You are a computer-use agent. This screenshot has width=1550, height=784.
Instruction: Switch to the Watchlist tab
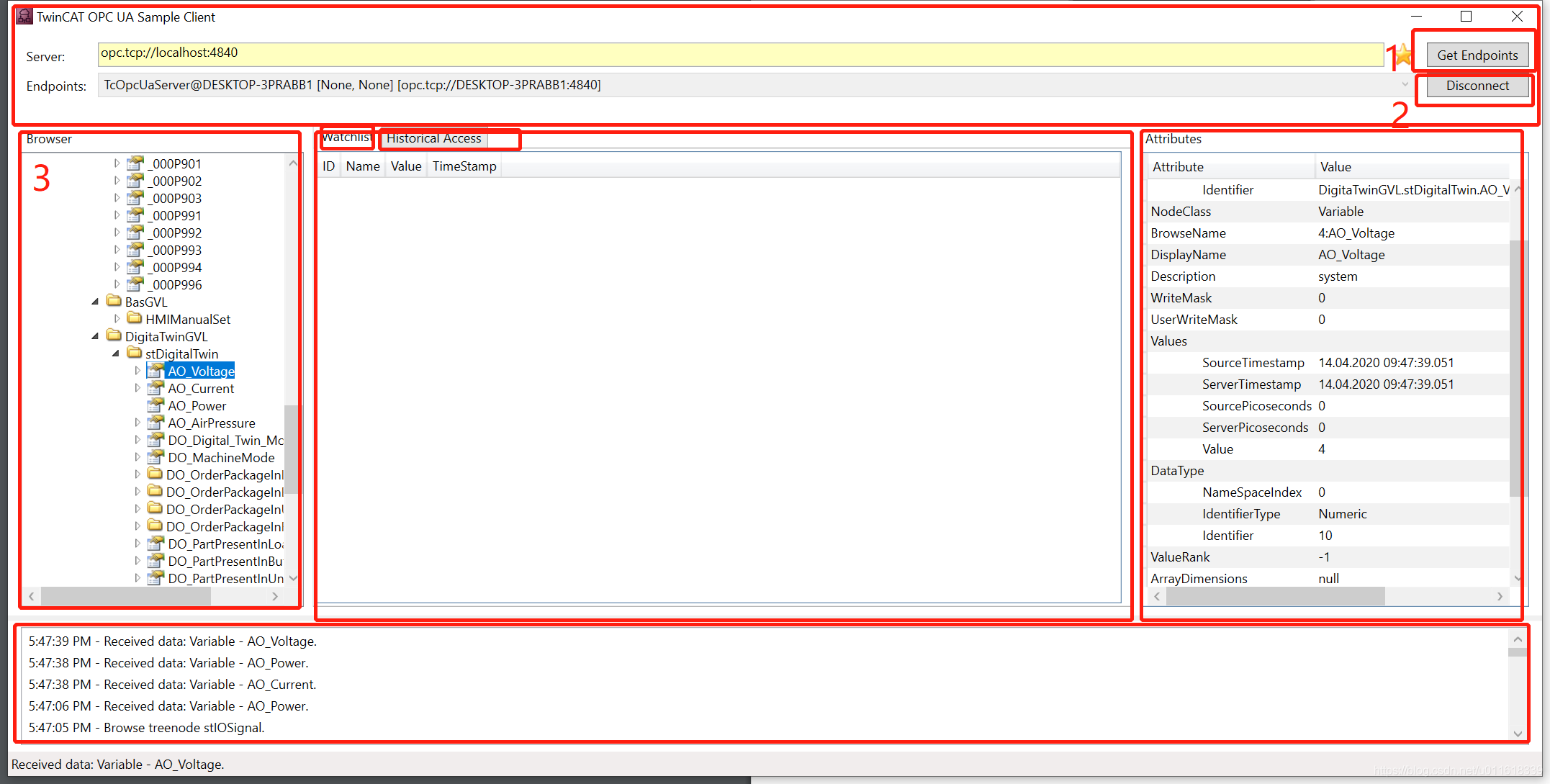coord(346,138)
